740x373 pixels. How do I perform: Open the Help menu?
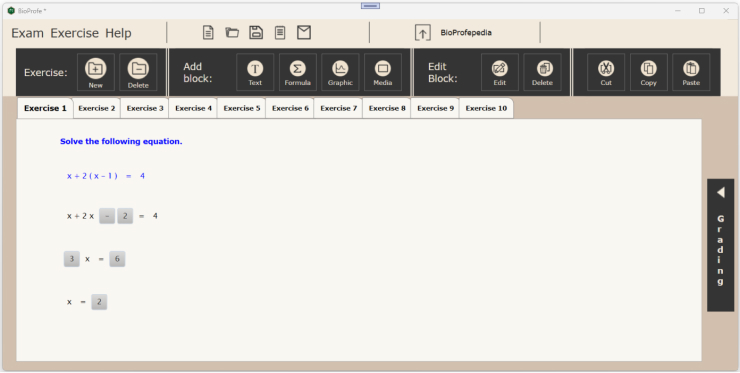pos(118,33)
